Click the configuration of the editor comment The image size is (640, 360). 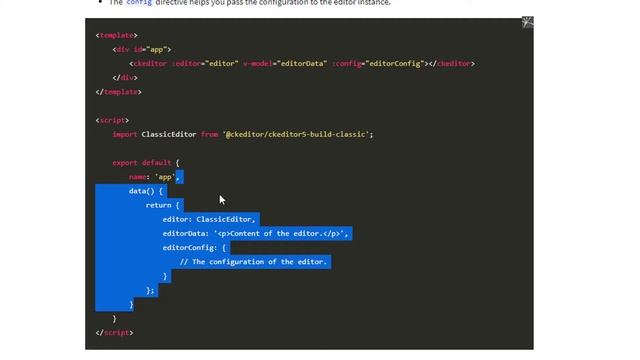[253, 262]
